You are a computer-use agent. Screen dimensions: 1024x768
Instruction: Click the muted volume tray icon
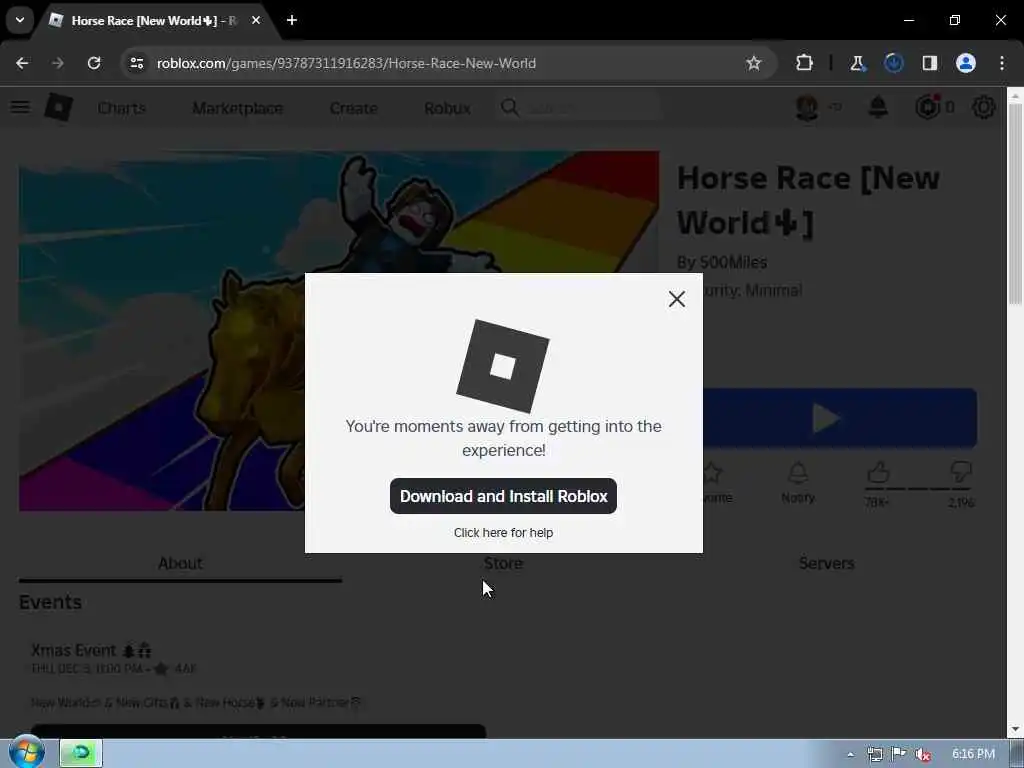point(922,754)
